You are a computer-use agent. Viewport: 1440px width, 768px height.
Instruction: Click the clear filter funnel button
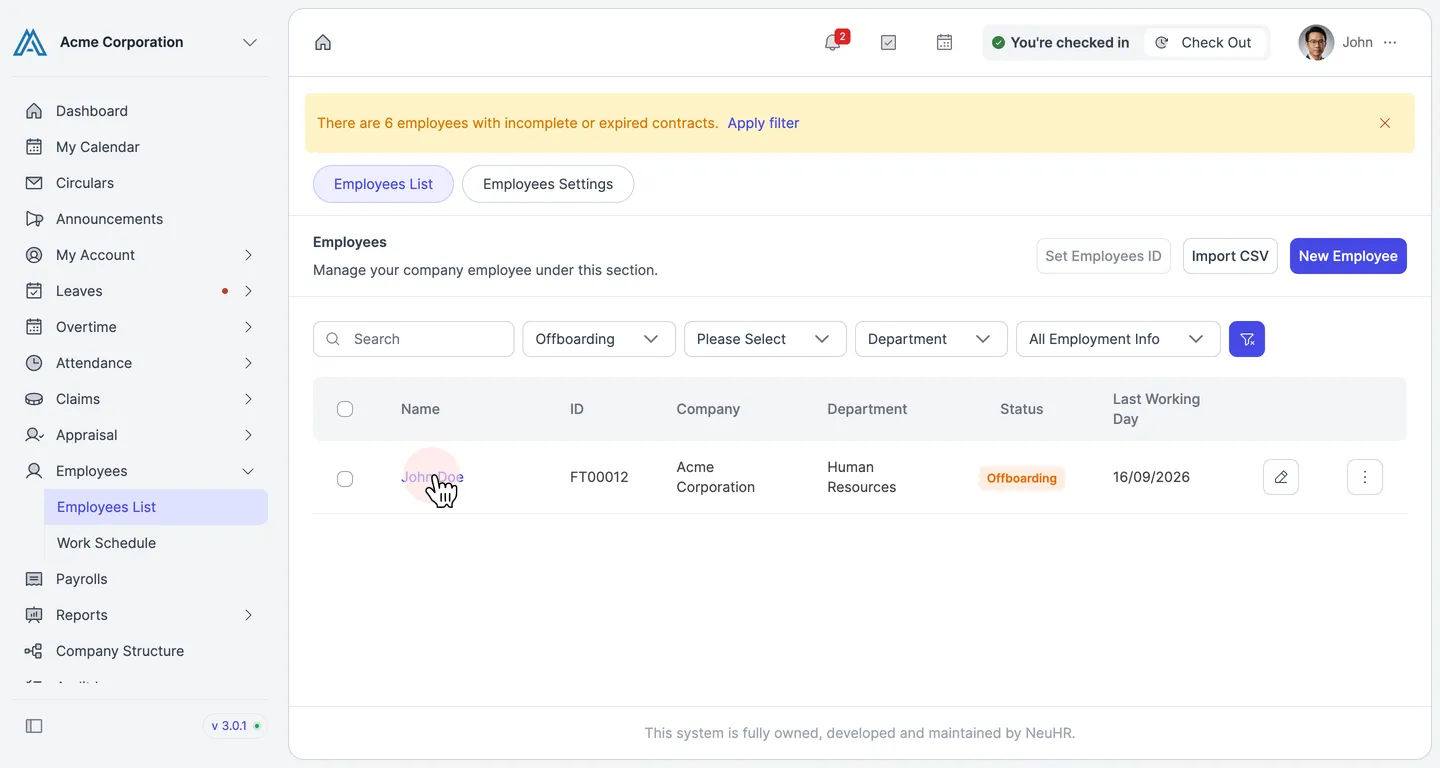click(x=1247, y=339)
